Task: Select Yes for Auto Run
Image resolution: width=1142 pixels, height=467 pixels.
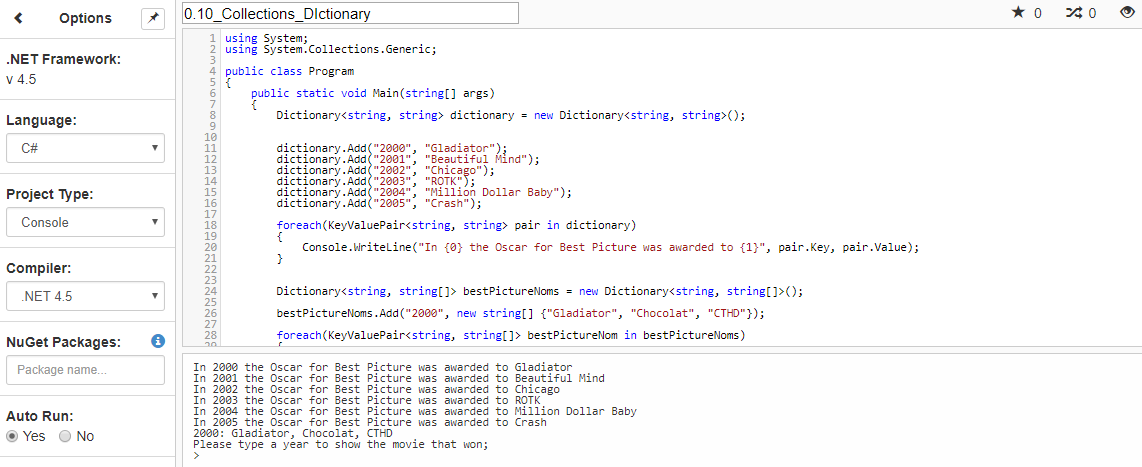Action: click(x=12, y=436)
